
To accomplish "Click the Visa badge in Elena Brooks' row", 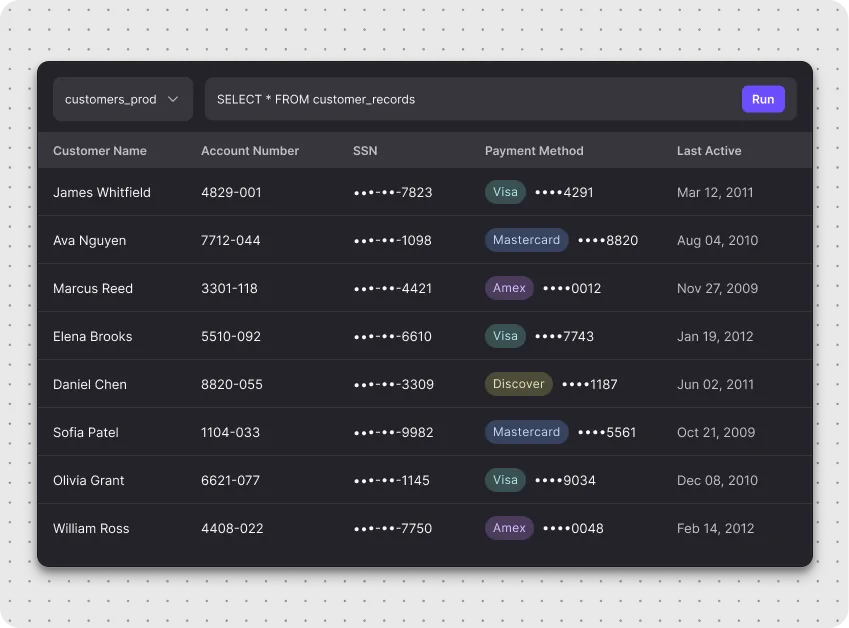I will point(505,336).
